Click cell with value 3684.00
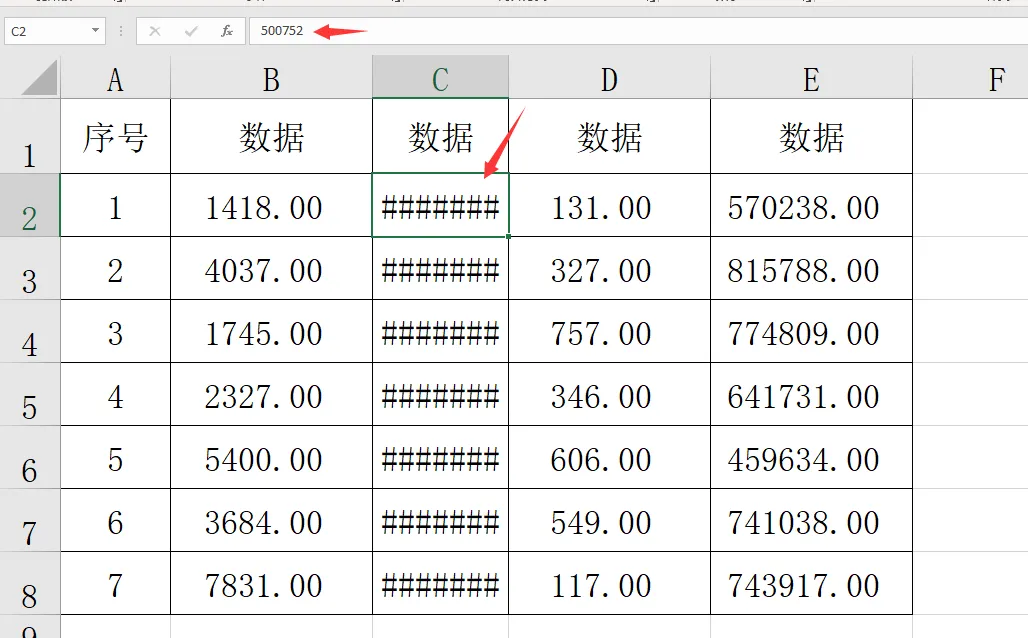 pyautogui.click(x=271, y=520)
